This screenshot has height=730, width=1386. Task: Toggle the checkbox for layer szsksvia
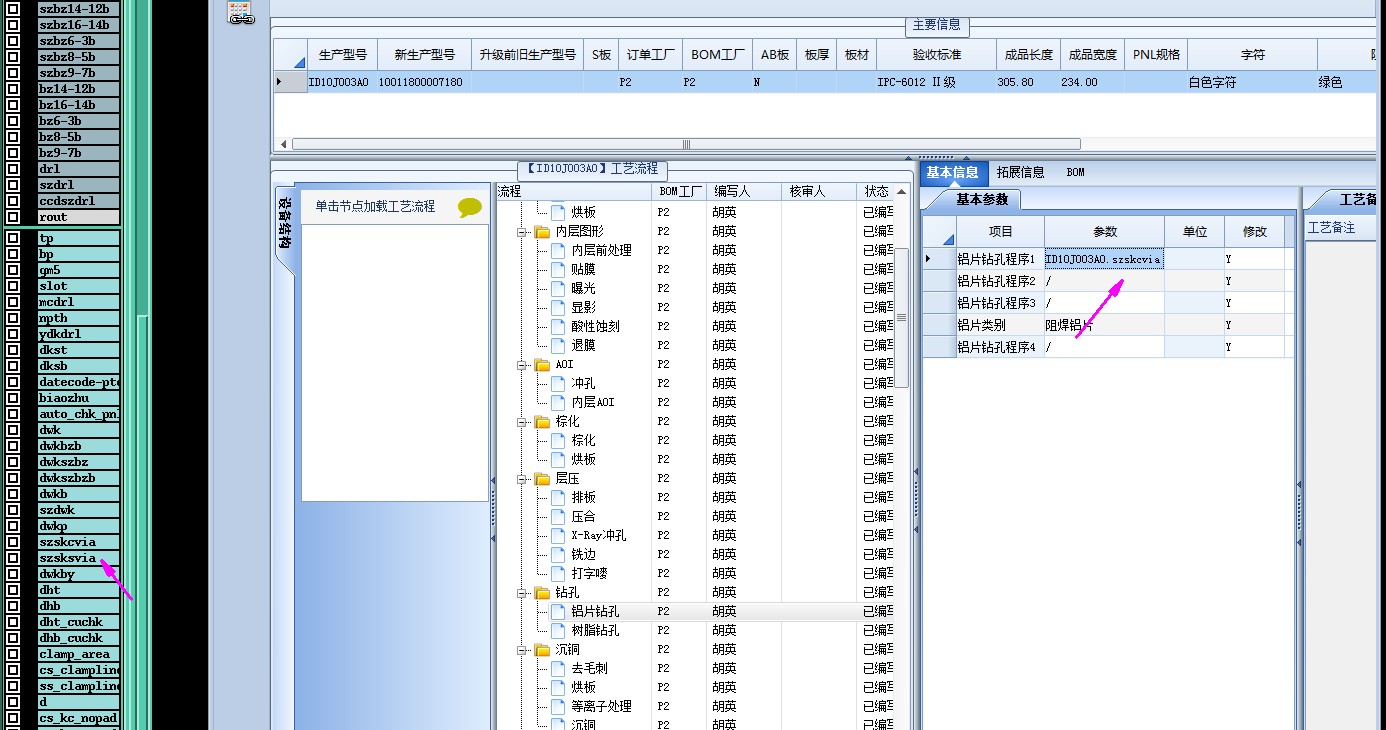point(13,558)
